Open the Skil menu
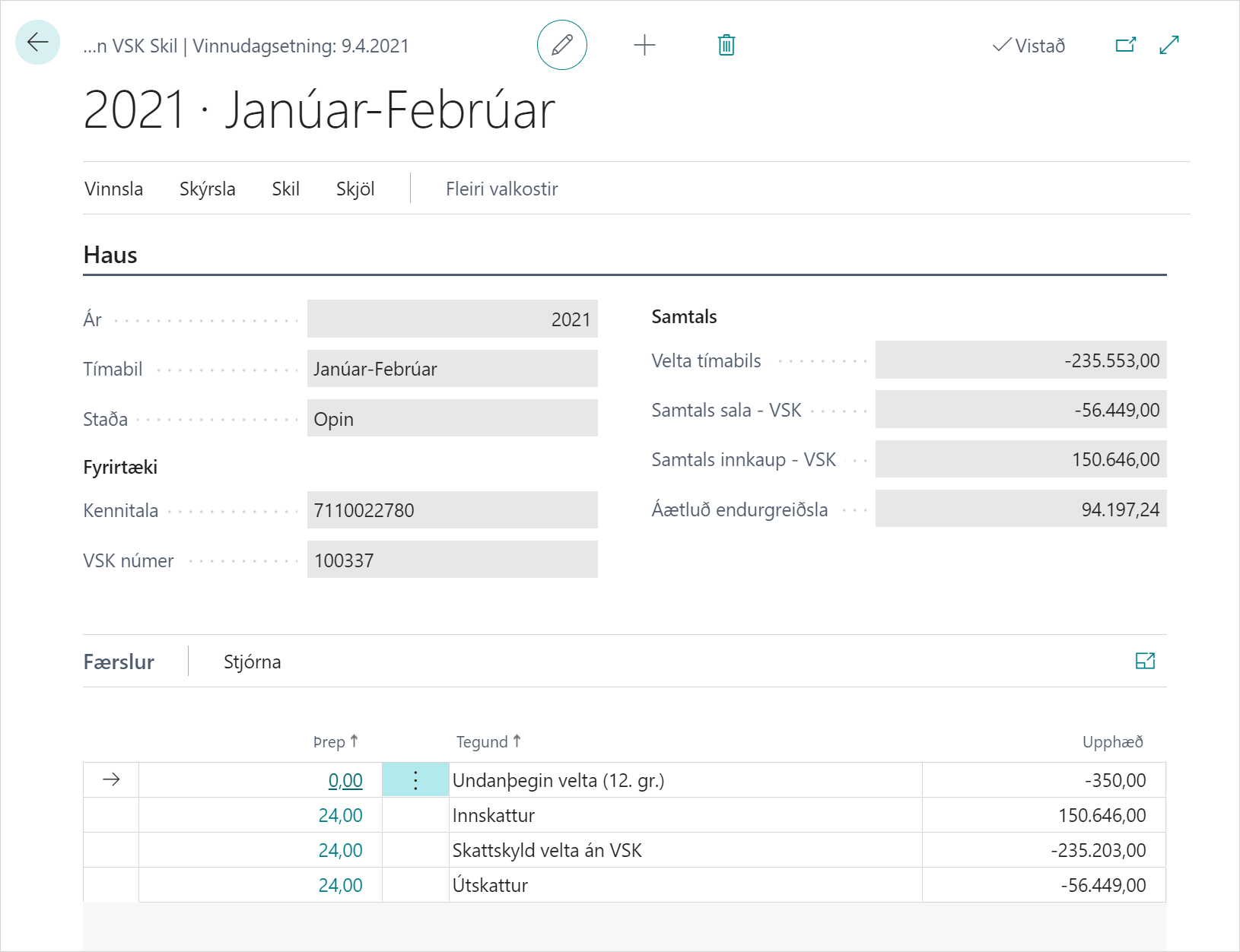The width and height of the screenshot is (1240, 952). [285, 189]
